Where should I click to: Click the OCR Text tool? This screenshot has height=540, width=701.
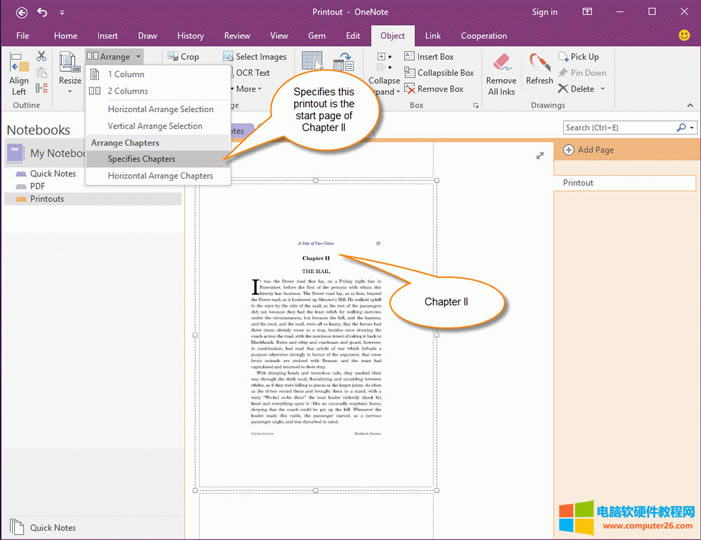tap(246, 73)
